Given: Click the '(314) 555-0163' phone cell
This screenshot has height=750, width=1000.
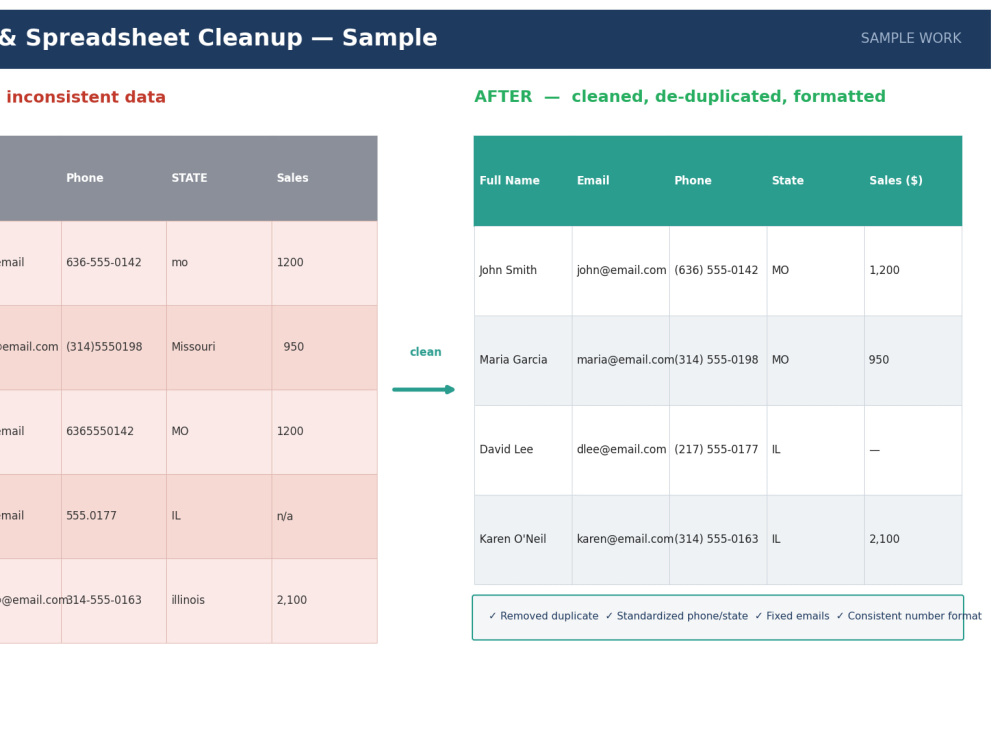Looking at the screenshot, I should (x=716, y=539).
